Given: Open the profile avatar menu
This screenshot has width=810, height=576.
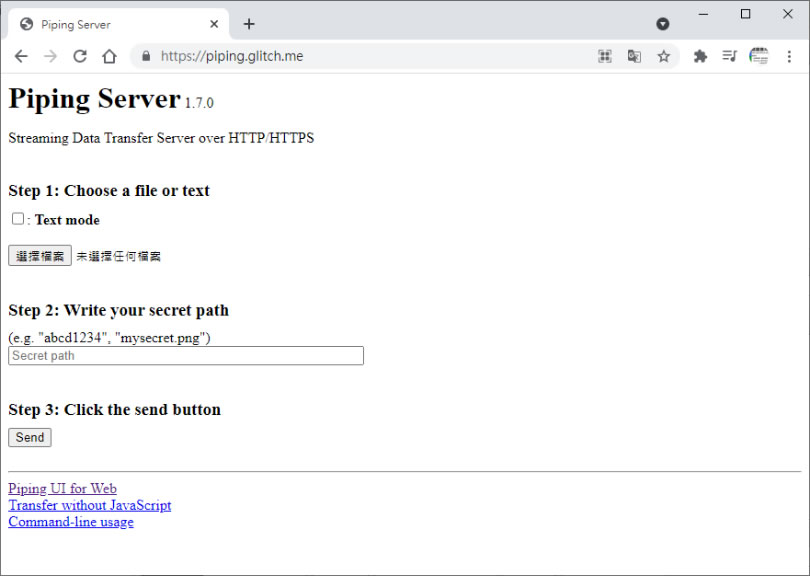Looking at the screenshot, I should tap(758, 56).
